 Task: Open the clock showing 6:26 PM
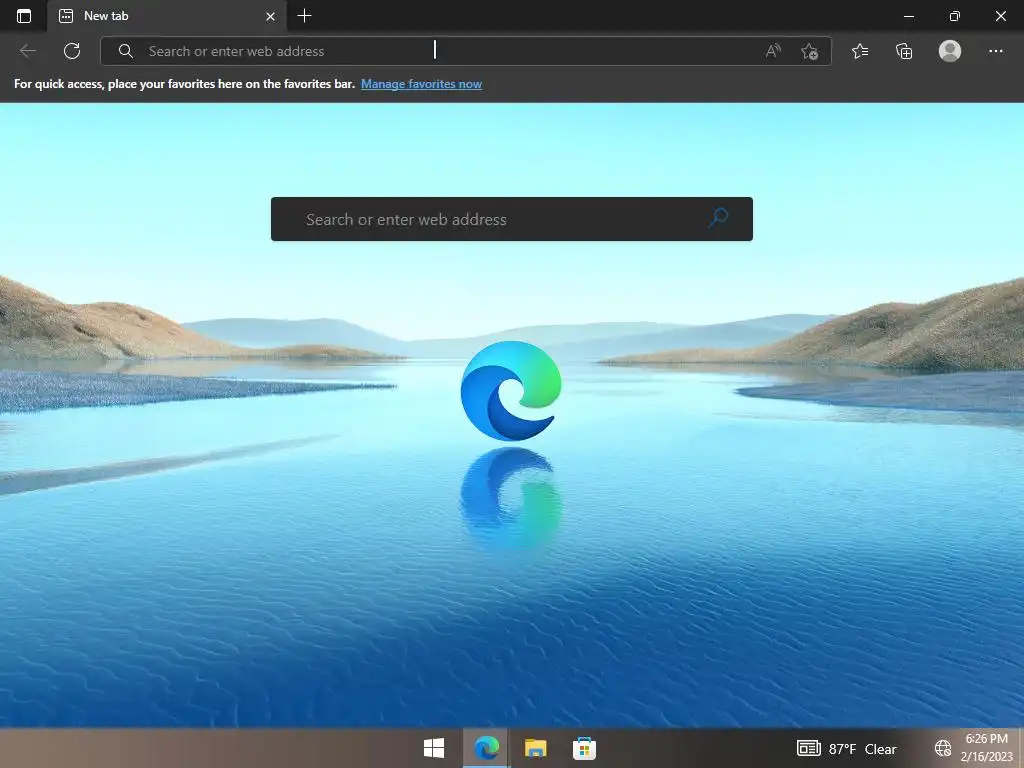987,748
